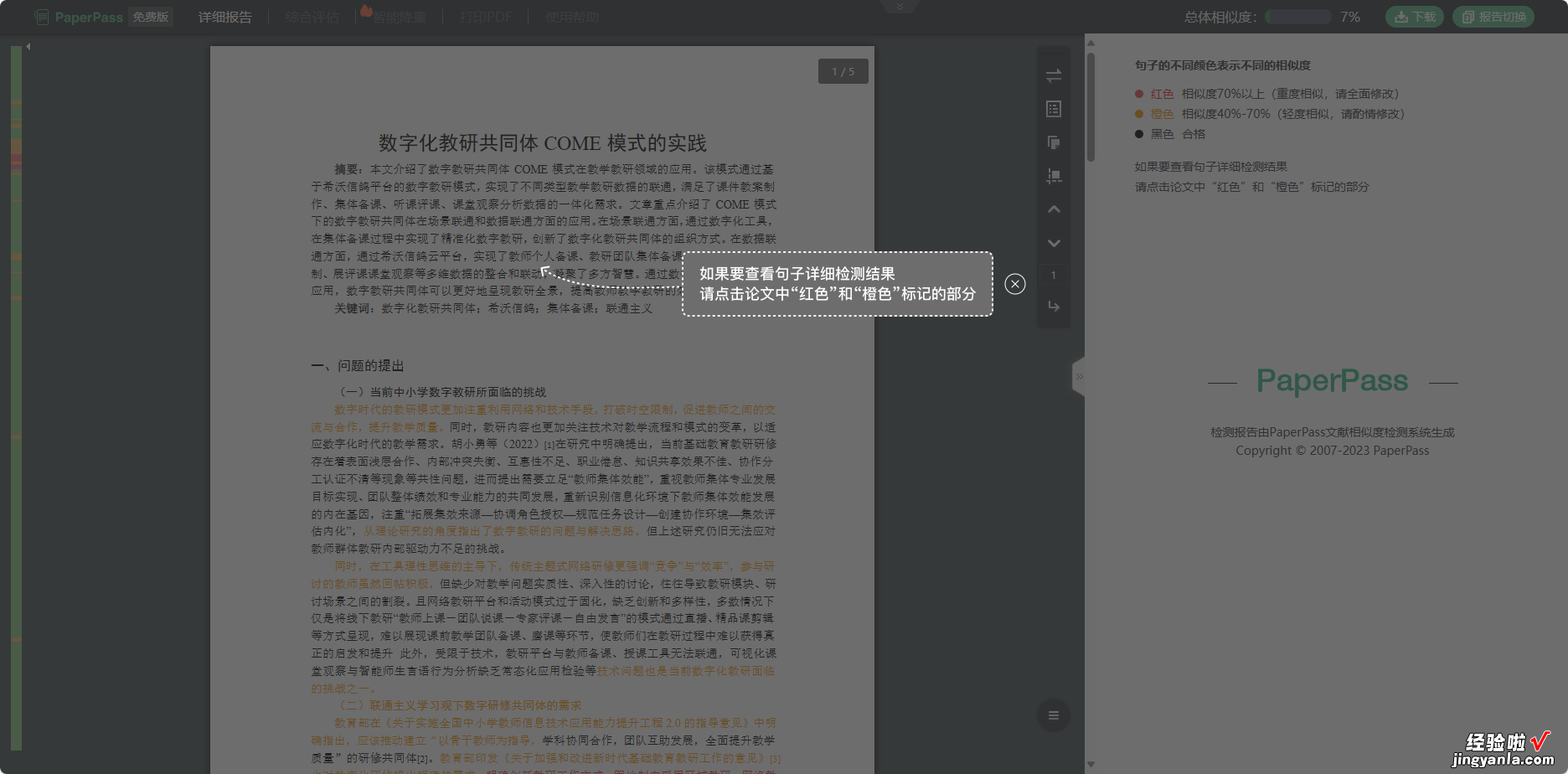The height and width of the screenshot is (774, 1568).
Task: Click the report panel scrollbar thumb
Action: (1091, 107)
